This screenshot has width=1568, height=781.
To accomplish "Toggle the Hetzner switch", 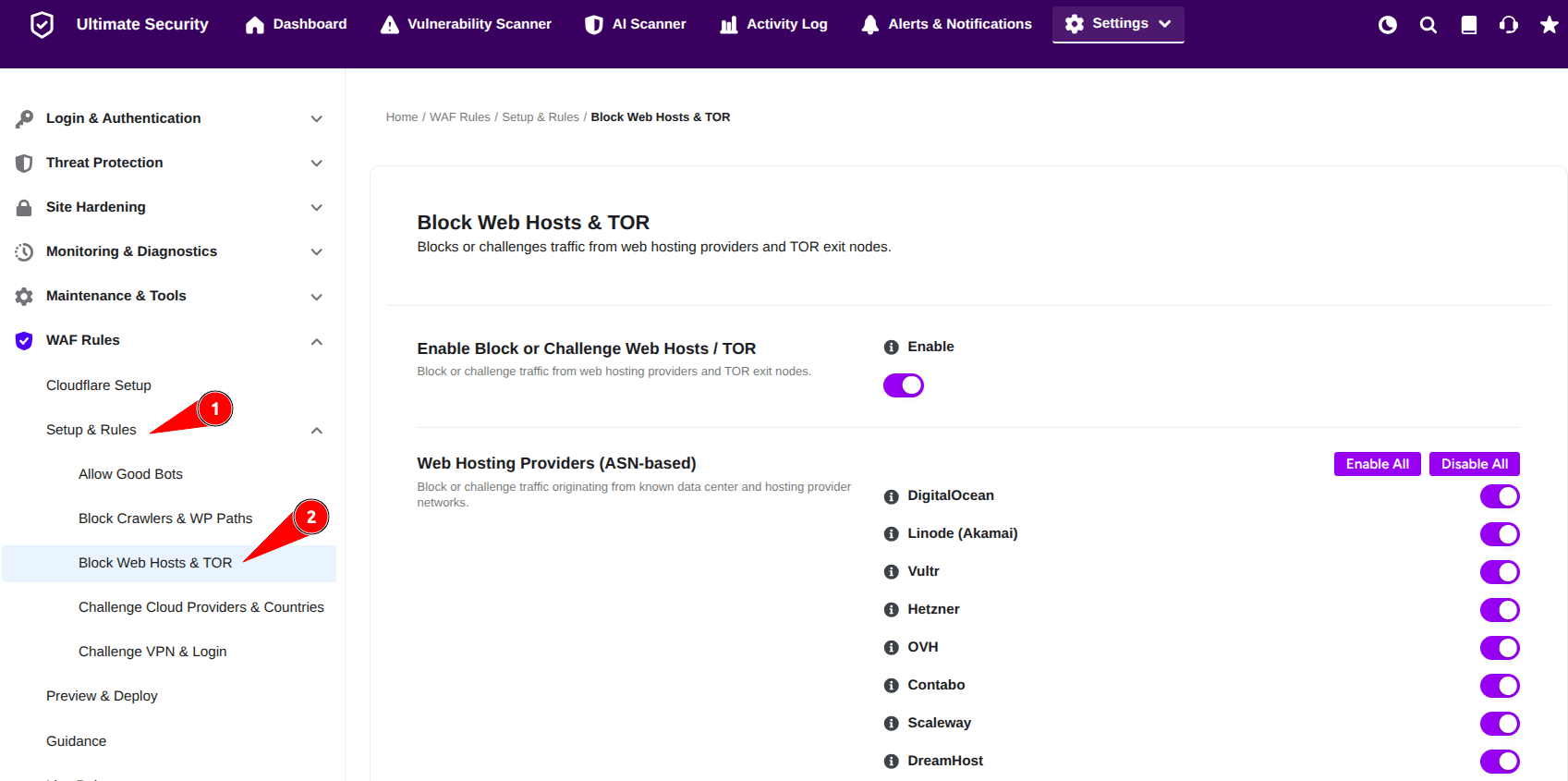I will click(x=1500, y=610).
